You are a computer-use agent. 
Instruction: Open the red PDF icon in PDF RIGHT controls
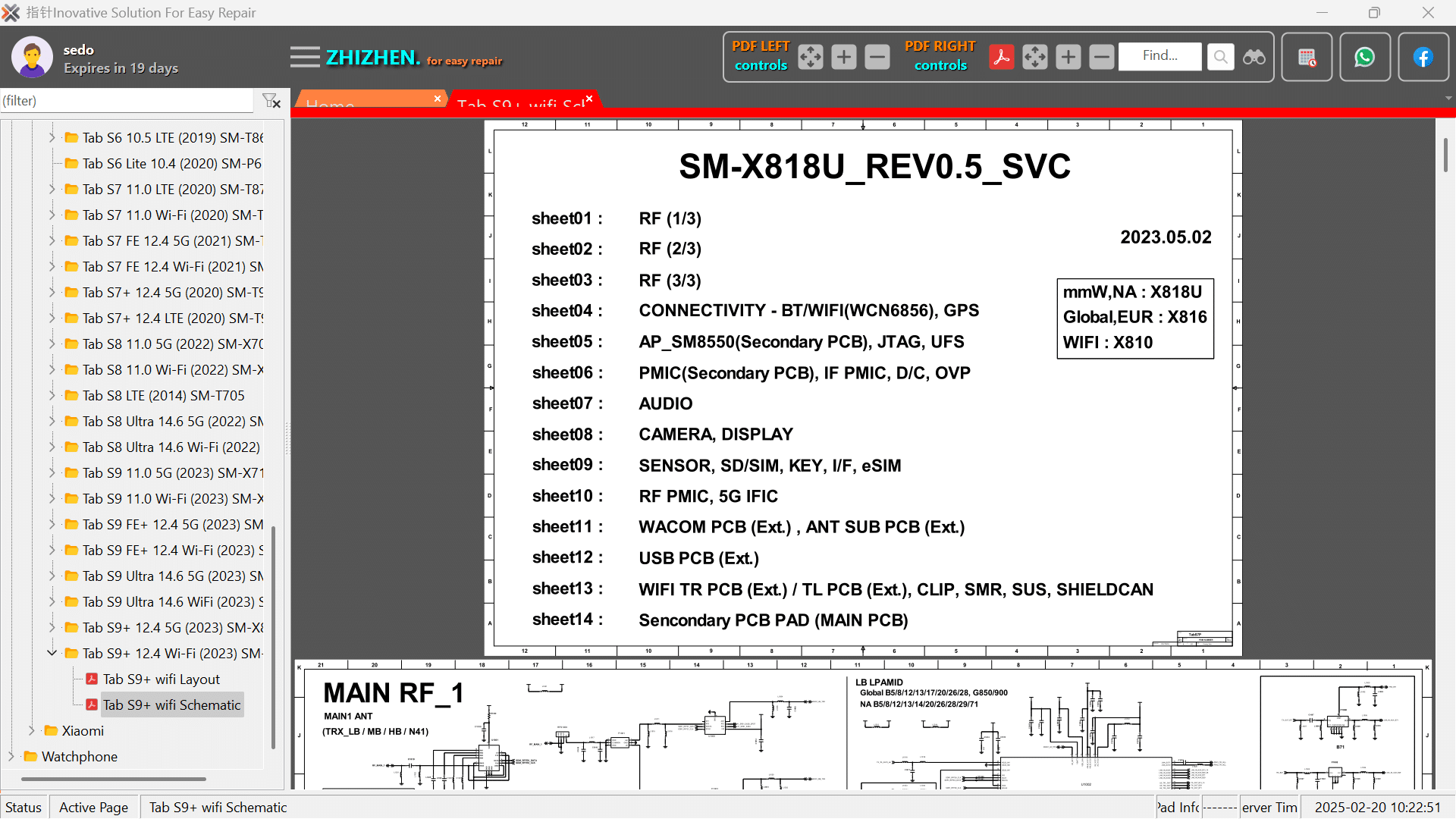coord(1001,57)
